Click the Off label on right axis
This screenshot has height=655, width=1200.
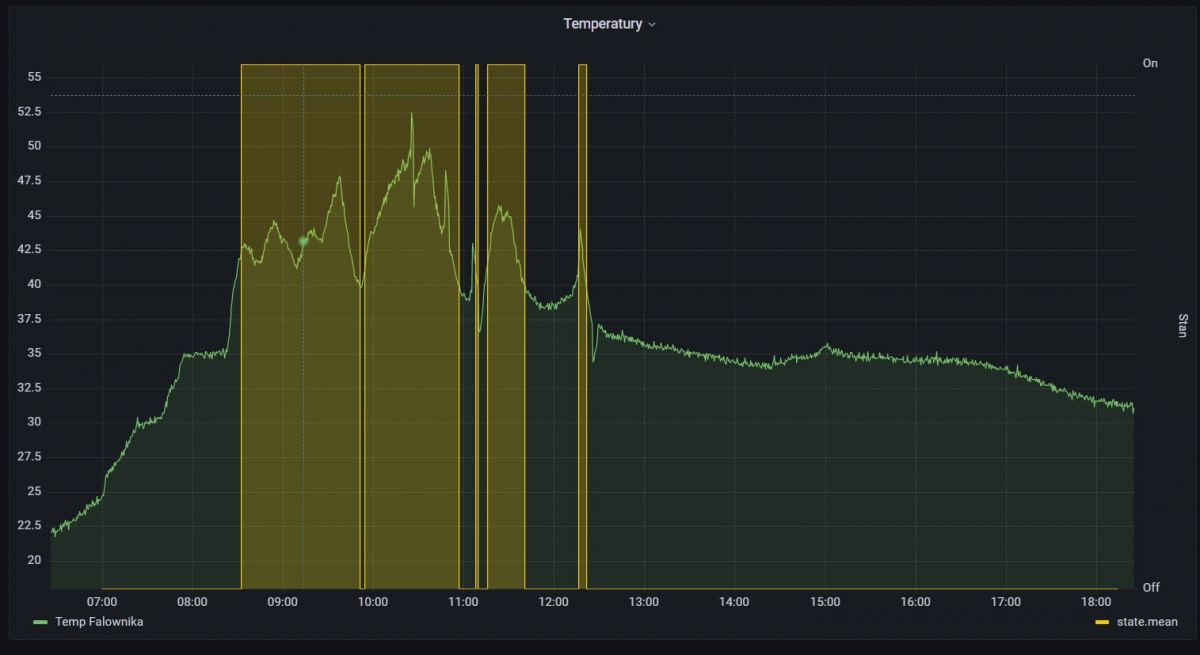[1151, 587]
